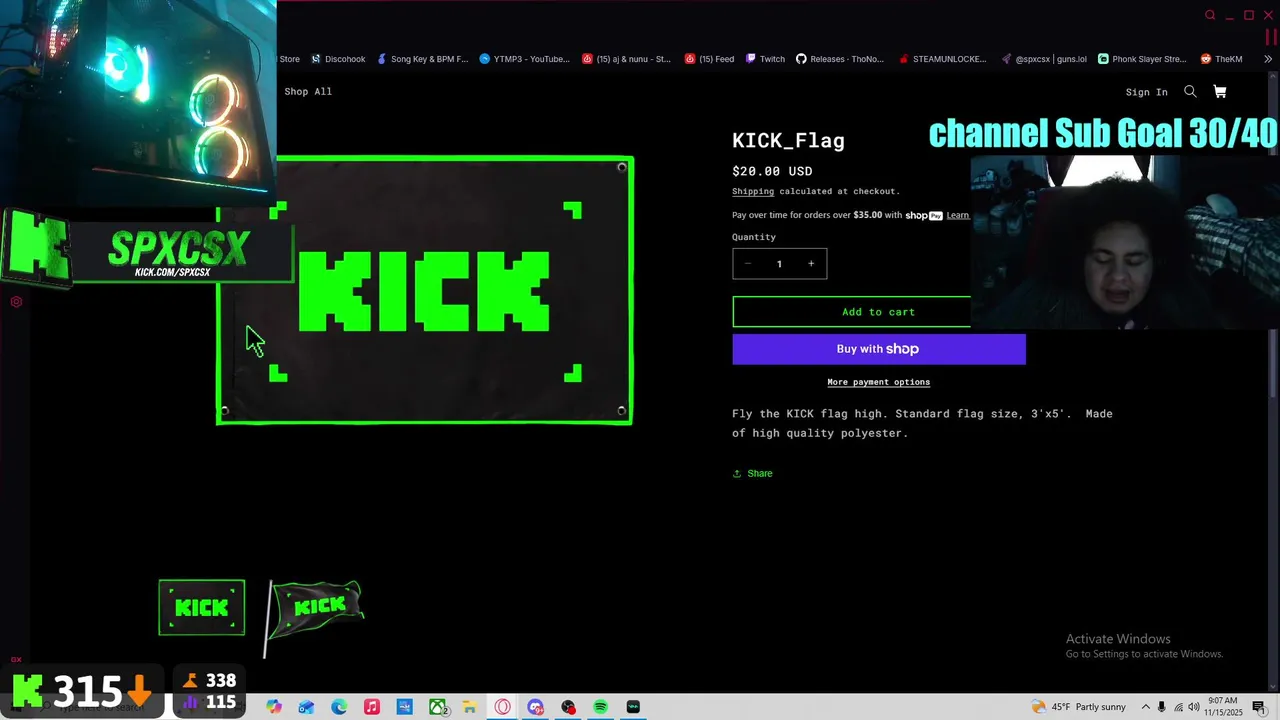The image size is (1280, 720).
Task: Open the Xbox app in taskbar
Action: (x=437, y=707)
